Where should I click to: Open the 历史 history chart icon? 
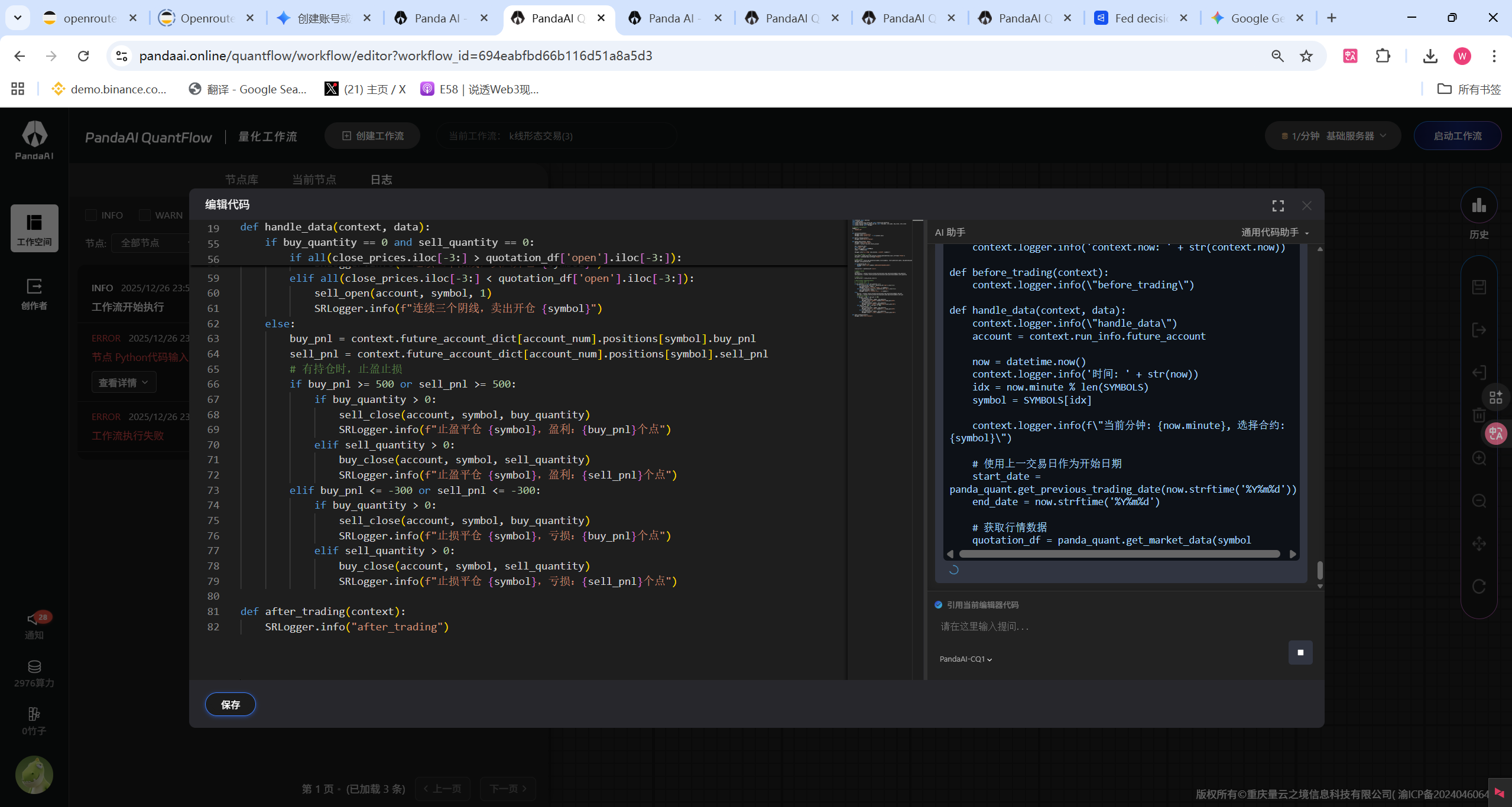[x=1479, y=206]
